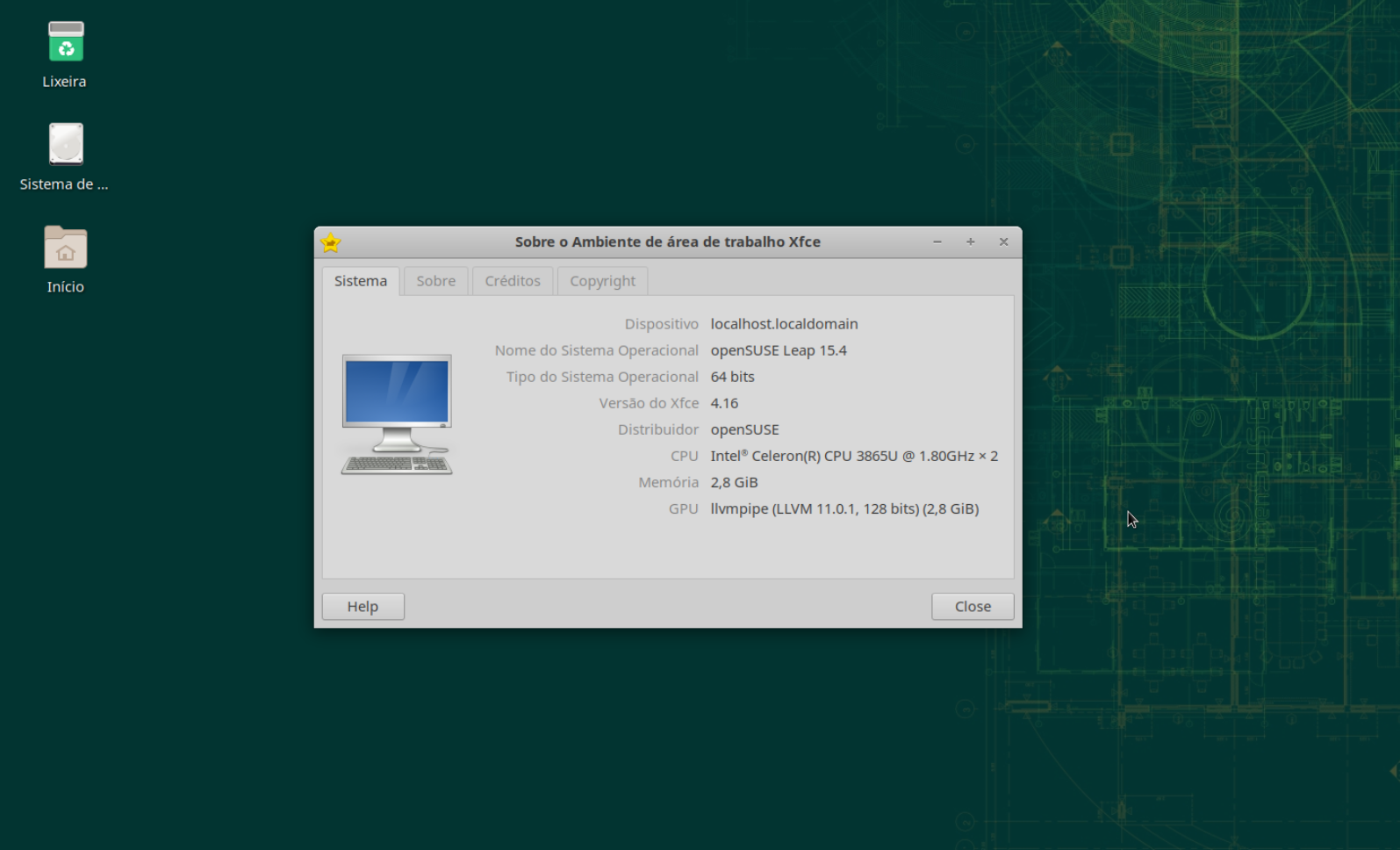Click the 'CPU' label

point(685,456)
